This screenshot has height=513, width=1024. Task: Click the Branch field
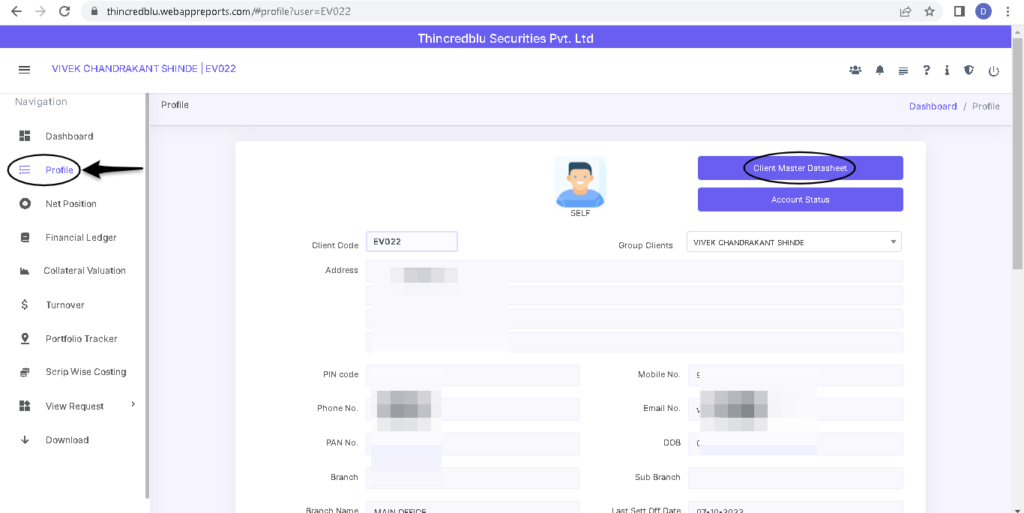pos(473,477)
